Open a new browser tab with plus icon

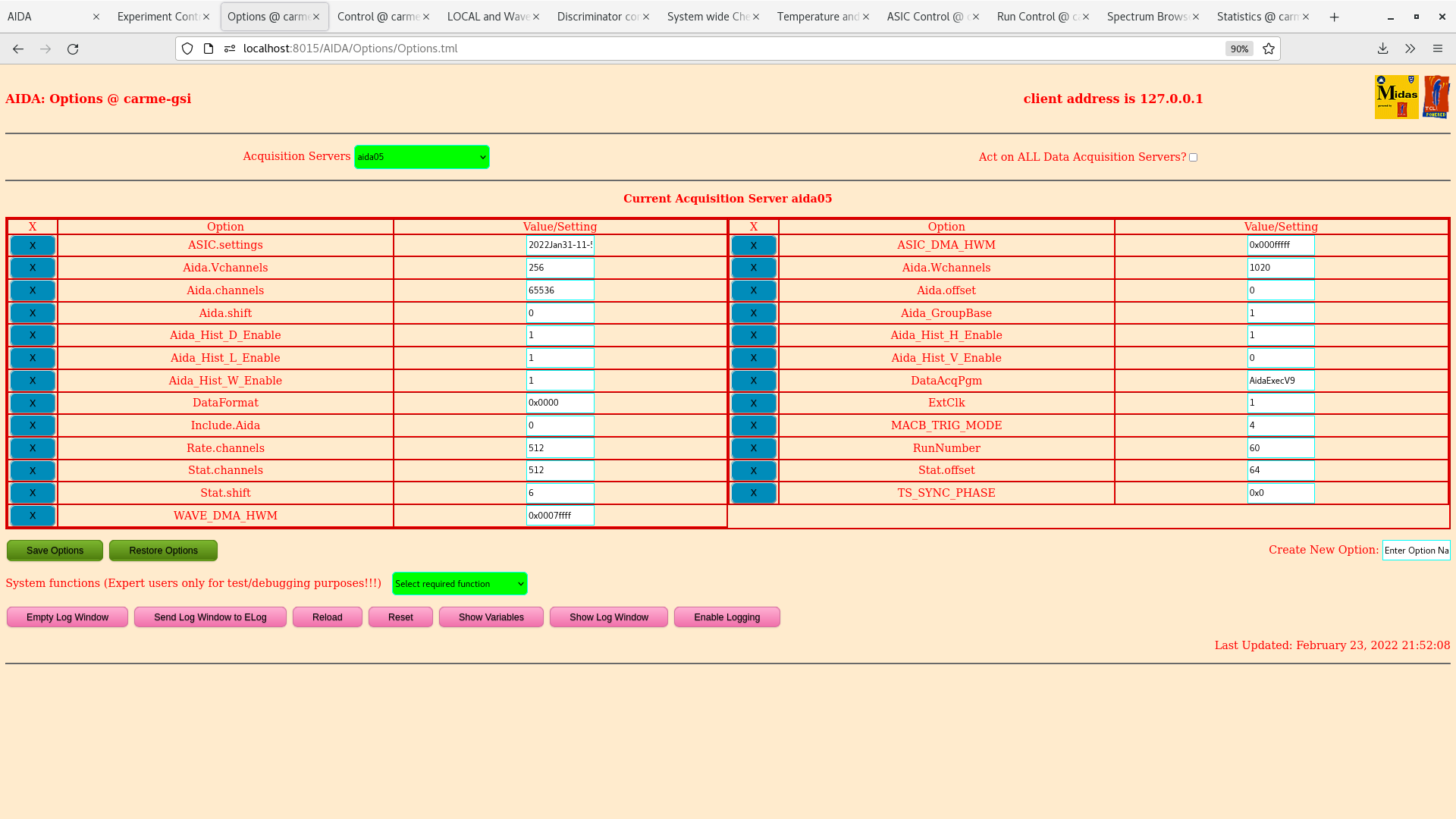1335,17
